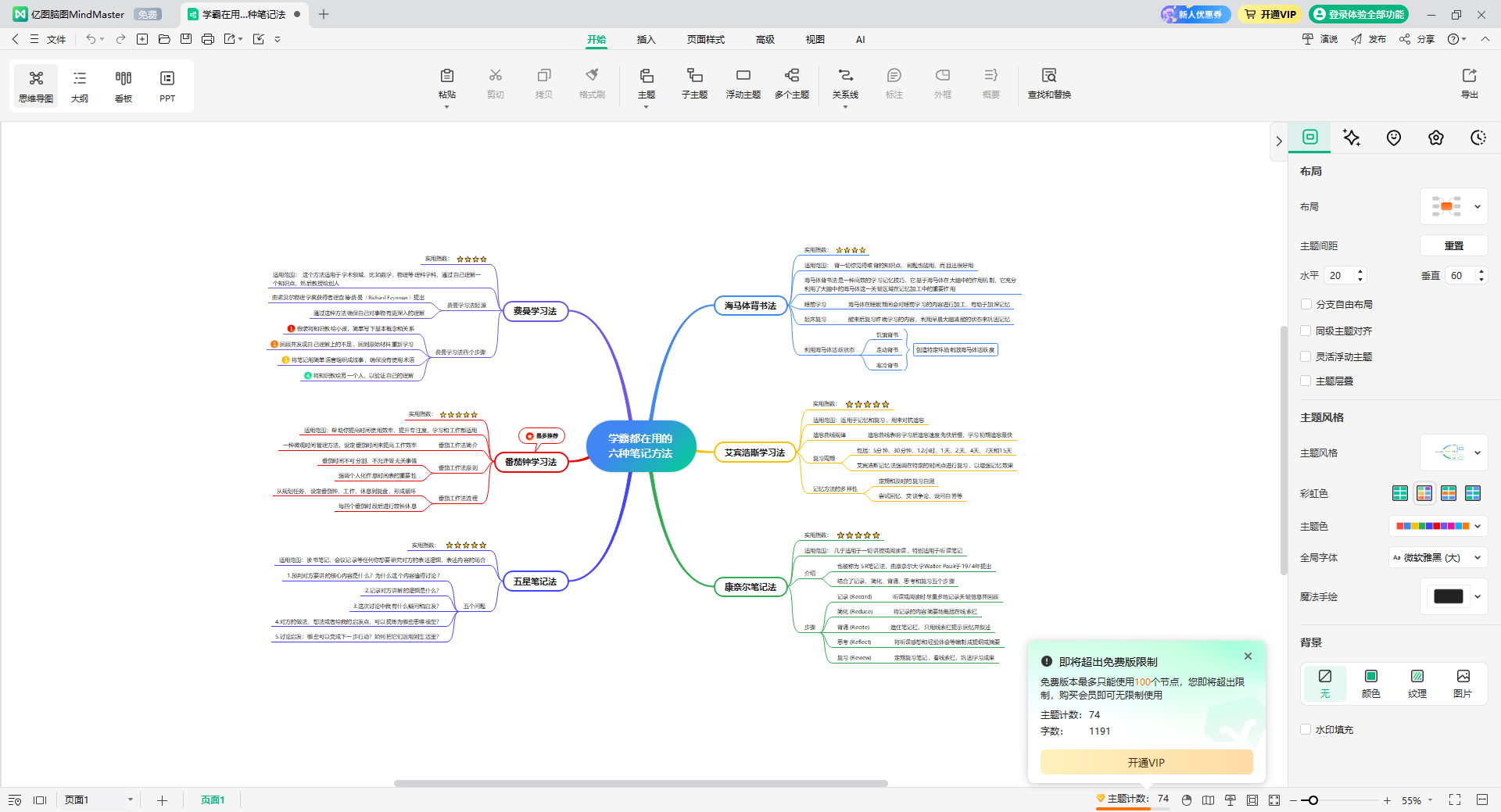1501x812 pixels.
Task: Select the 多个主题 multiple topics tool
Action: [x=792, y=82]
